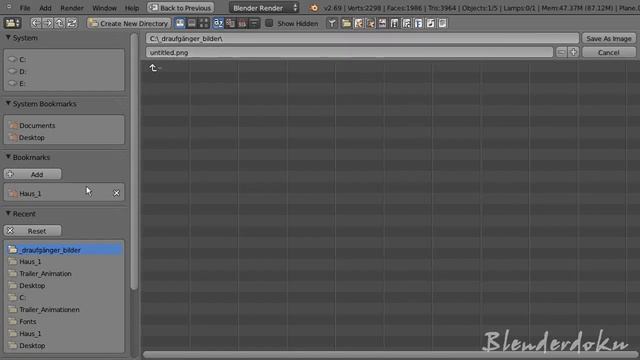Go to parent directory toolbar icon
Screen dimensions: 640x360
point(60,23)
